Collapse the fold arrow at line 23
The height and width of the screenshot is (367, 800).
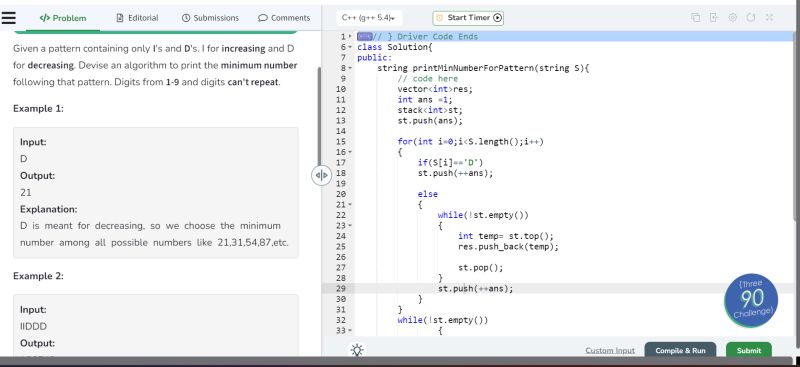(x=351, y=226)
